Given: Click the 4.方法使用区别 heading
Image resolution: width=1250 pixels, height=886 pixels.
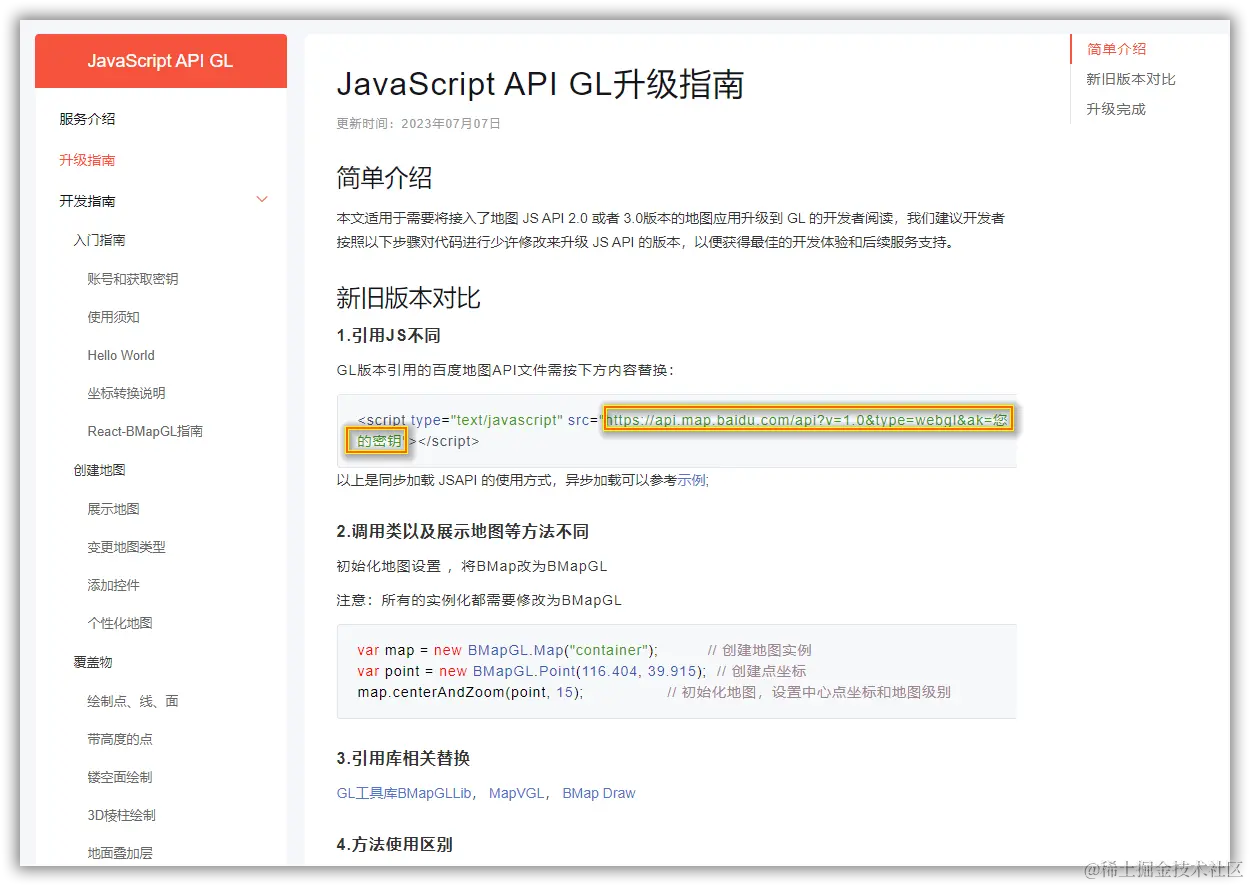Looking at the screenshot, I should click(x=394, y=844).
